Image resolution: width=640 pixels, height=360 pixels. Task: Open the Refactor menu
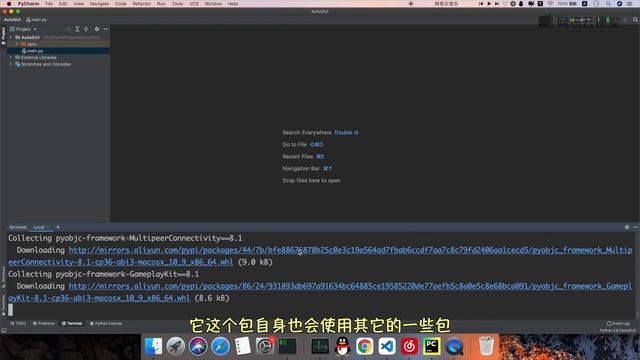[142, 4]
